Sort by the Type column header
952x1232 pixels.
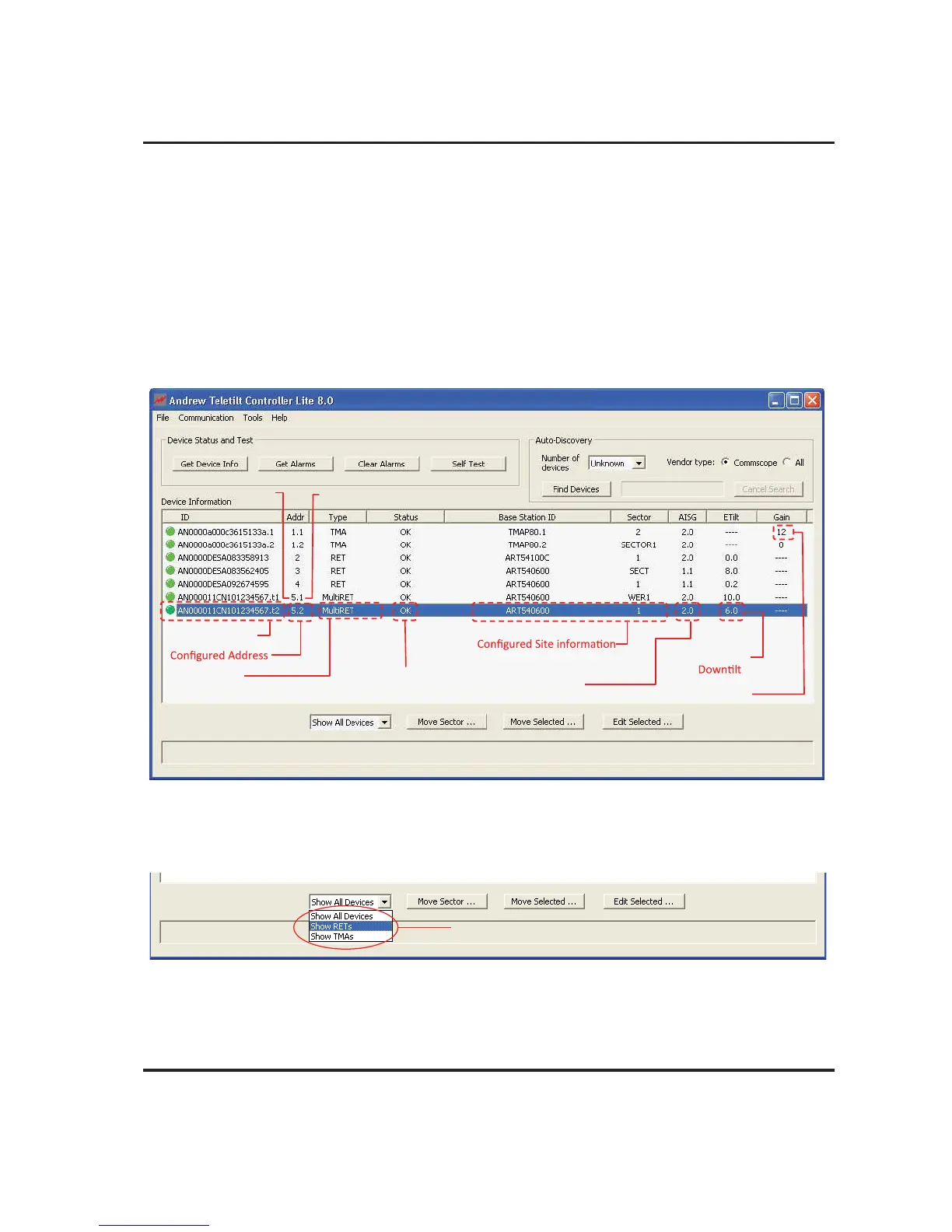338,517
